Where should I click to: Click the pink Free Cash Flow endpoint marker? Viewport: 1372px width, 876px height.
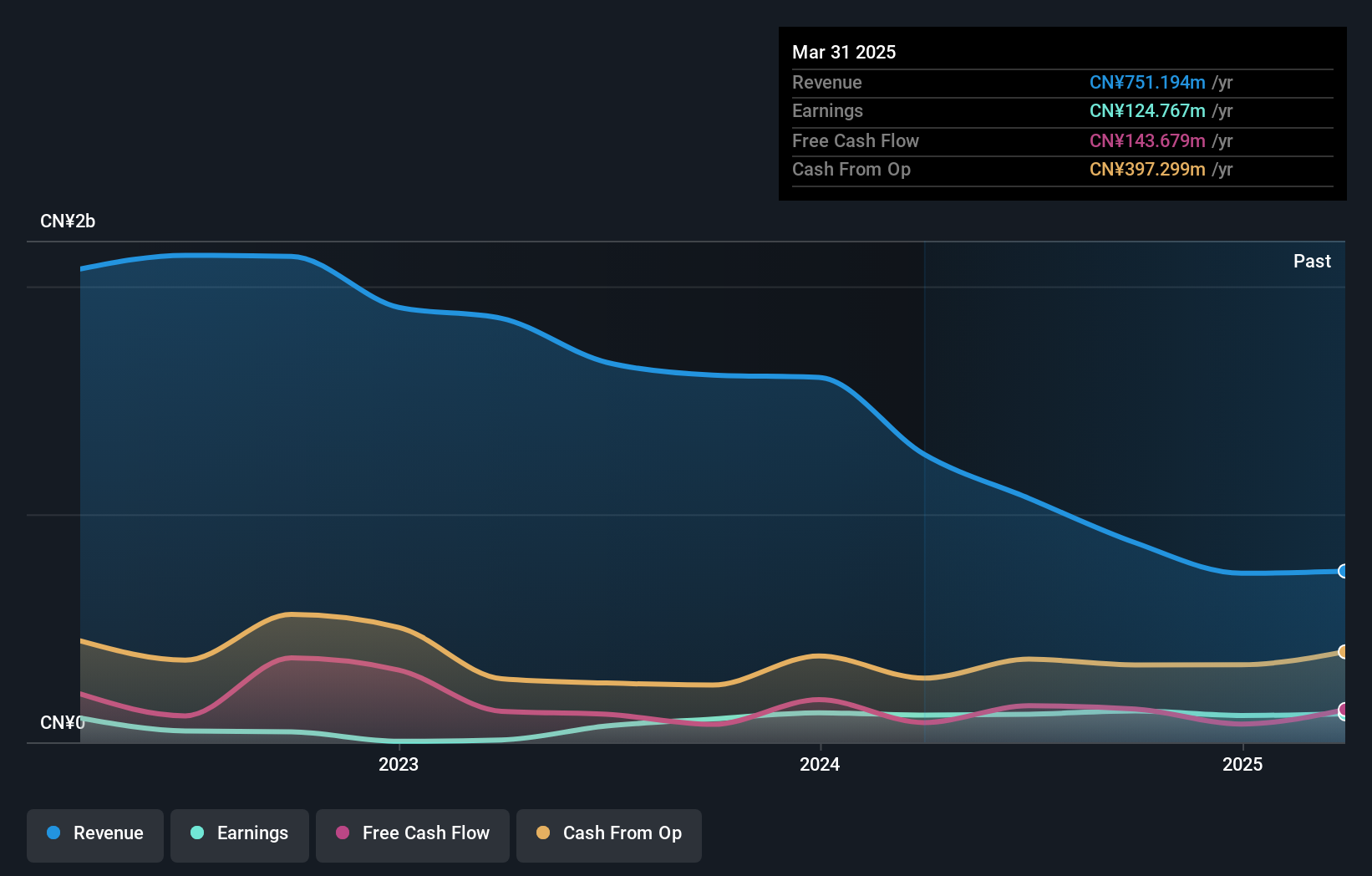pos(1343,709)
